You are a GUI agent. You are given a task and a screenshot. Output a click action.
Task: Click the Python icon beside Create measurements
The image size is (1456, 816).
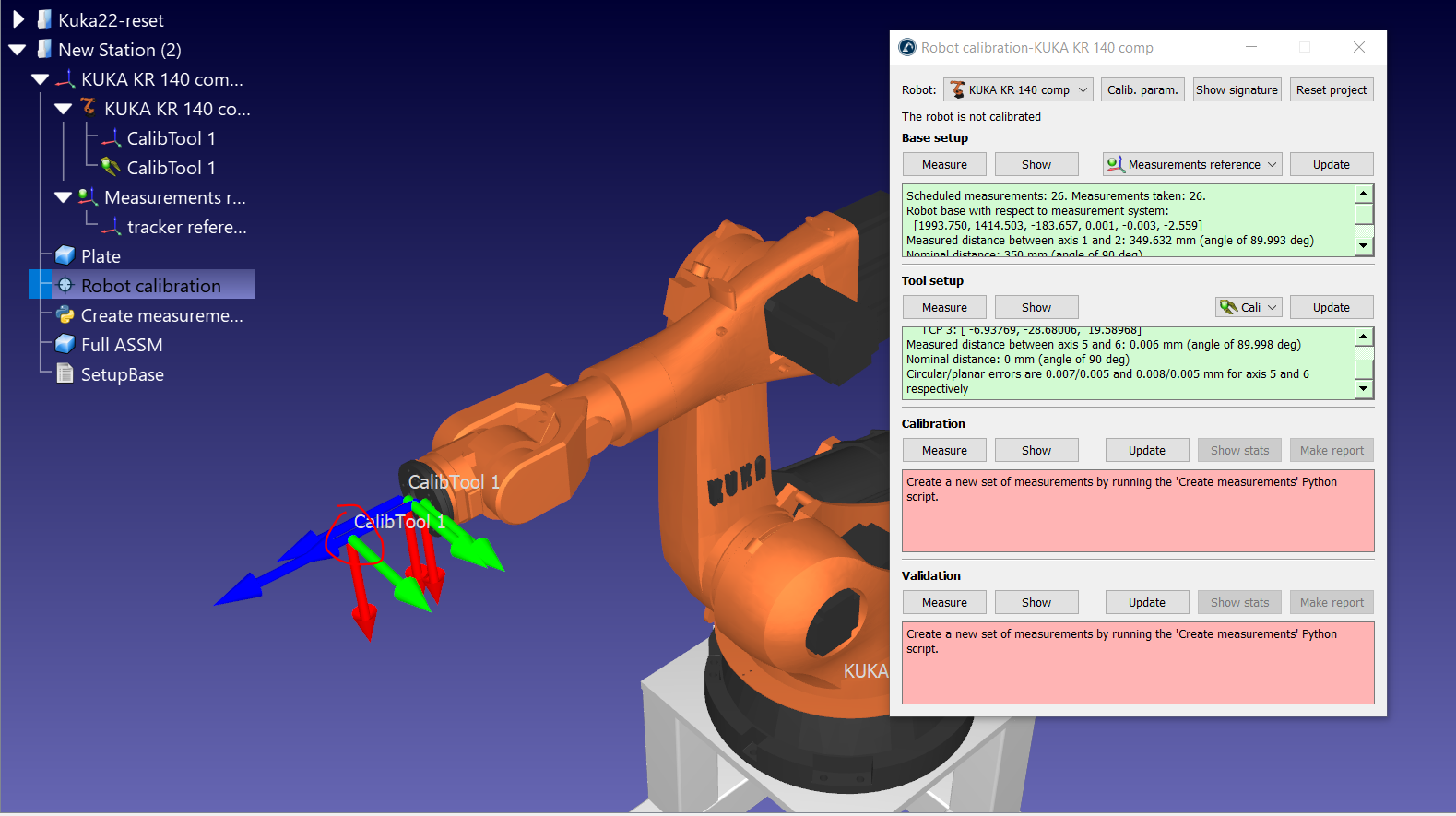65,315
